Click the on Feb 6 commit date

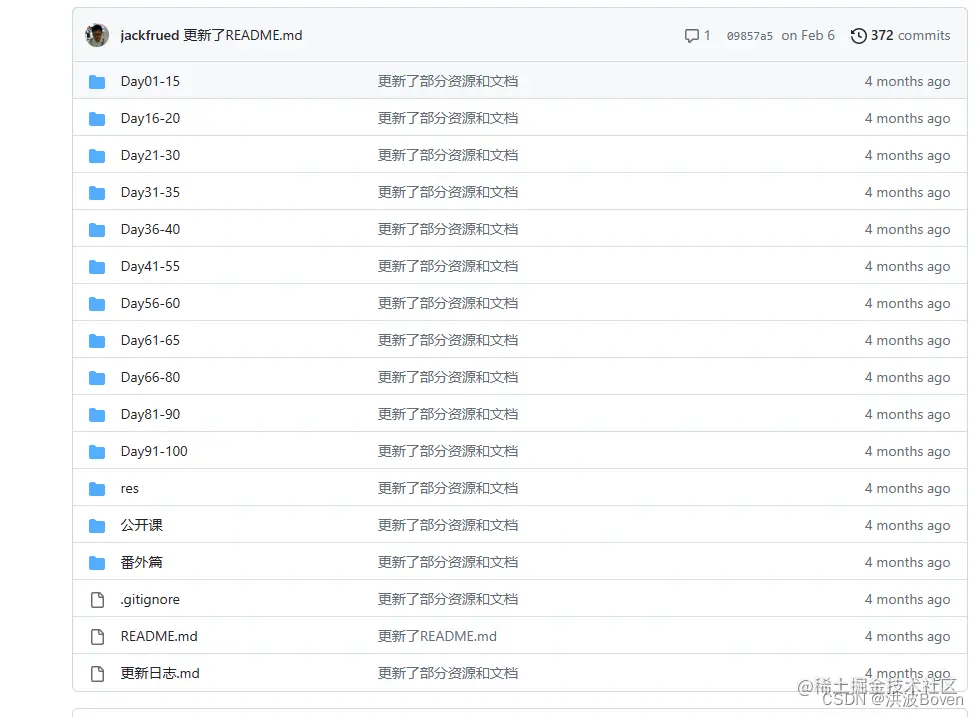[x=808, y=36]
